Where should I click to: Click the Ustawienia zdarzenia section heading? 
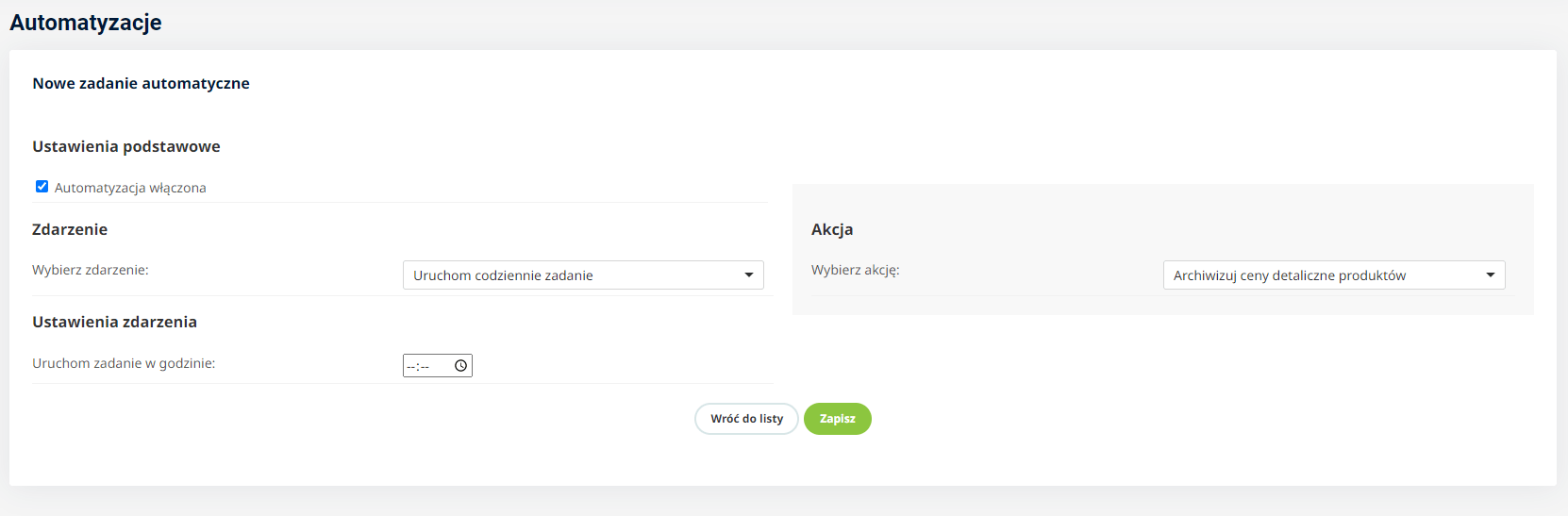point(114,322)
